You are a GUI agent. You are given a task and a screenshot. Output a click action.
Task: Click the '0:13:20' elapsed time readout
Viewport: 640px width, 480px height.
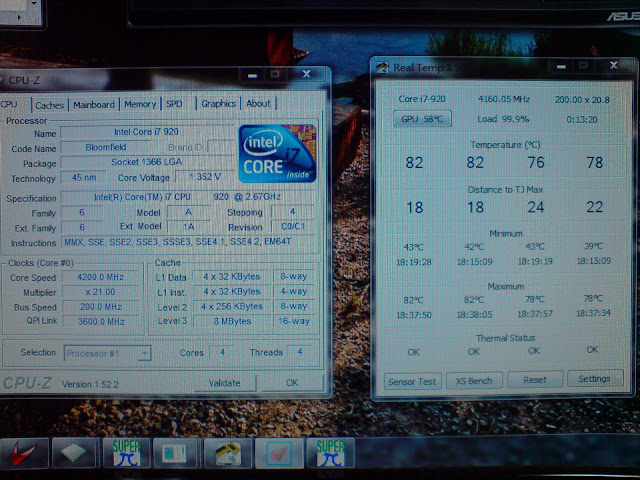582,120
